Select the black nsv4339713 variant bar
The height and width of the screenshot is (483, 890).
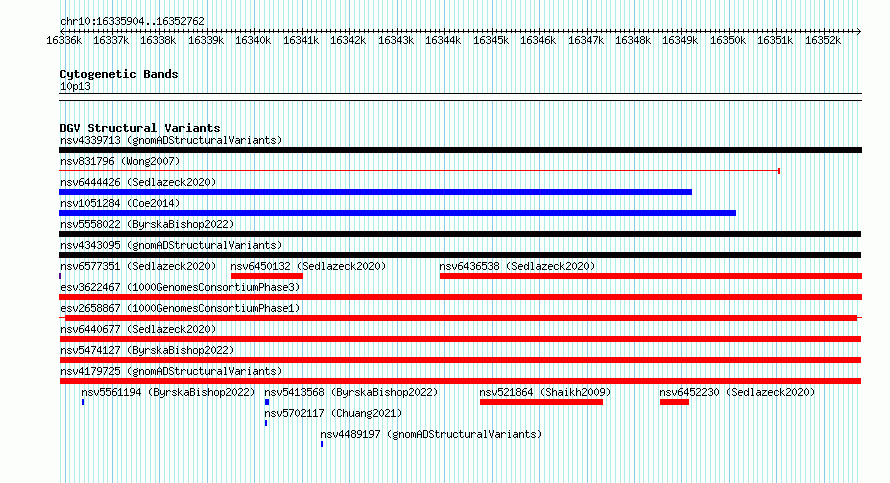460,150
